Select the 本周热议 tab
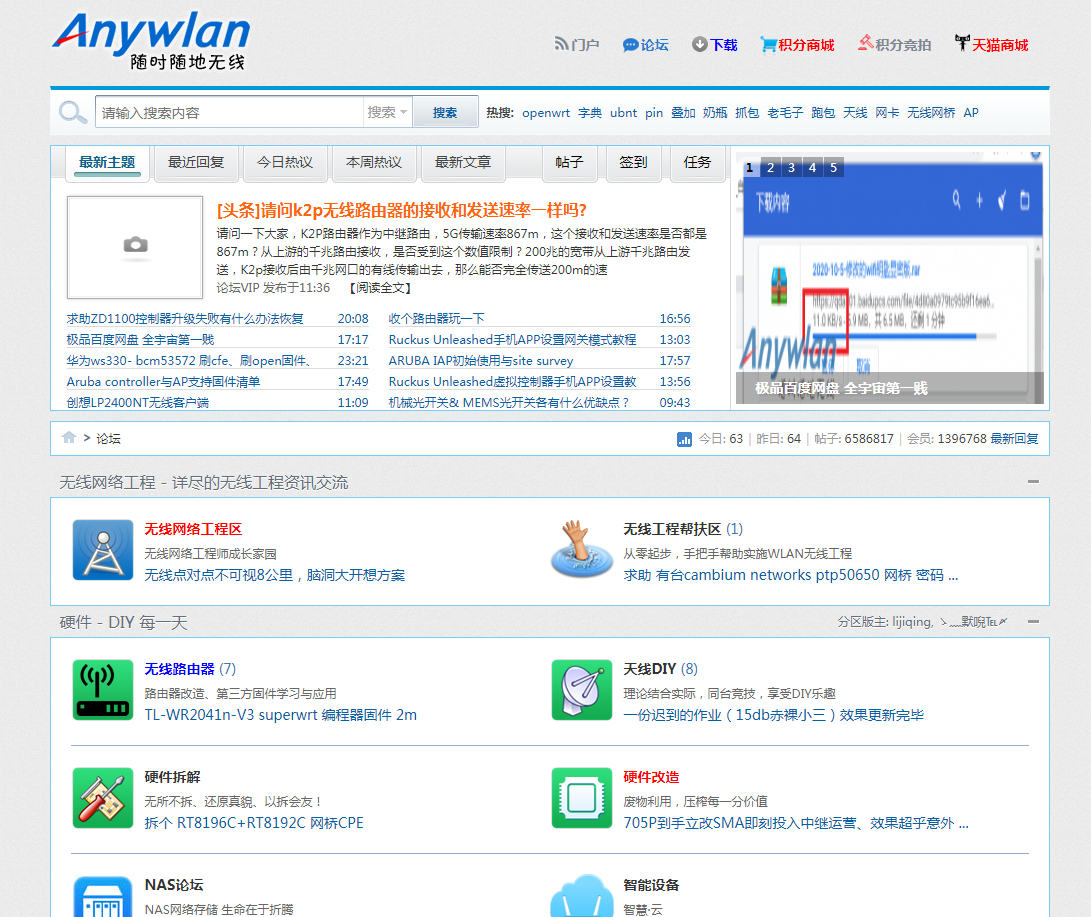This screenshot has width=1091, height=917. pos(374,162)
